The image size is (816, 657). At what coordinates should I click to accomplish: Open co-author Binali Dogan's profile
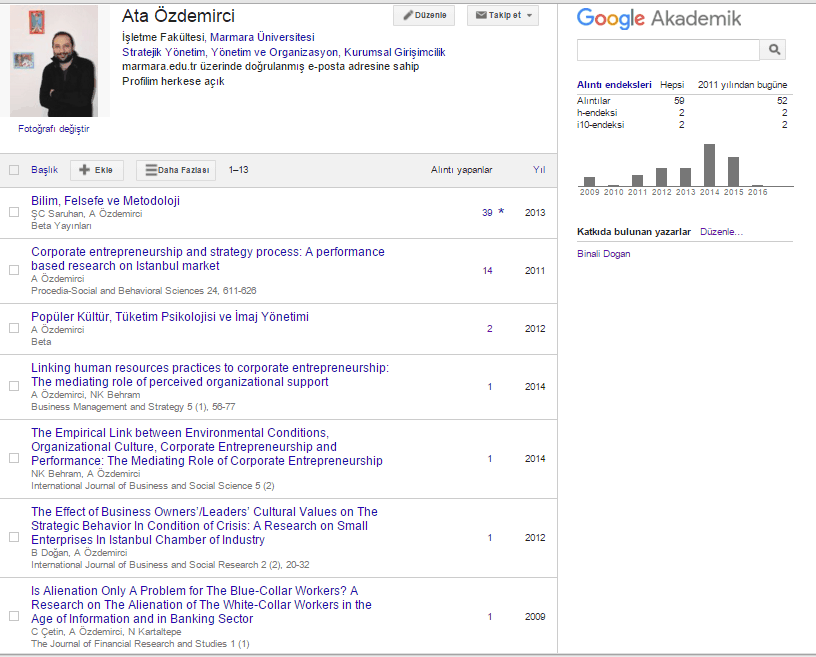(x=604, y=254)
